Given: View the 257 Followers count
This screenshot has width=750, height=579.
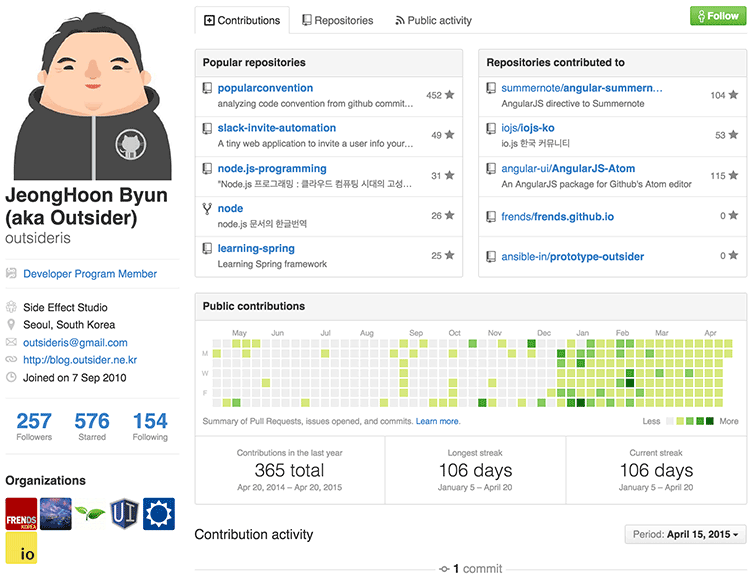Looking at the screenshot, I should (34, 426).
